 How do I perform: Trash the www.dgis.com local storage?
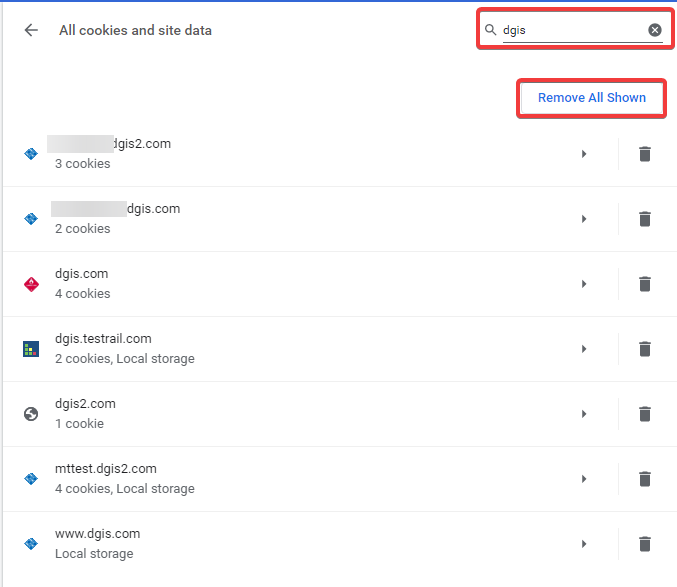pyautogui.click(x=645, y=544)
